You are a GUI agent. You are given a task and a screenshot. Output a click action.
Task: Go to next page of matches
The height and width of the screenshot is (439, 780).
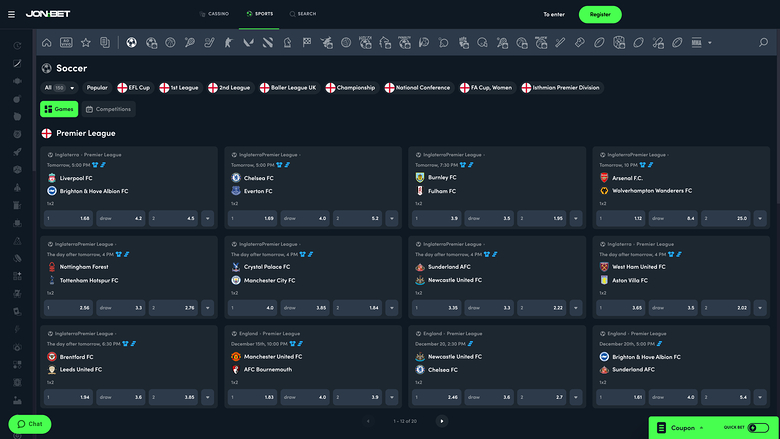[441, 421]
